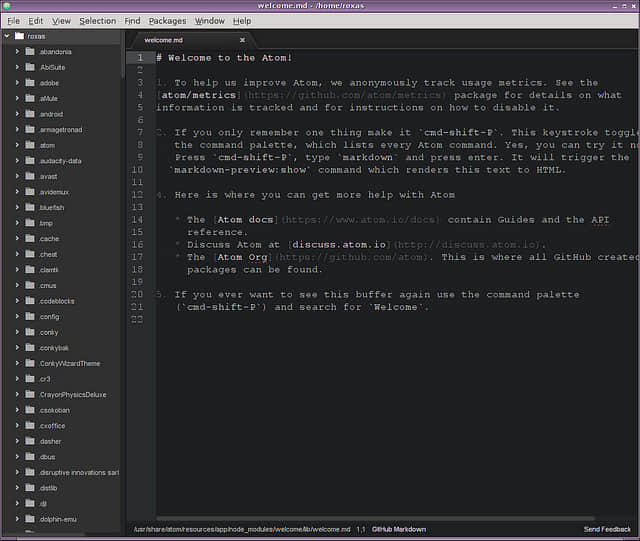
Task: Click the .clamtk folder icon
Action: point(30,269)
